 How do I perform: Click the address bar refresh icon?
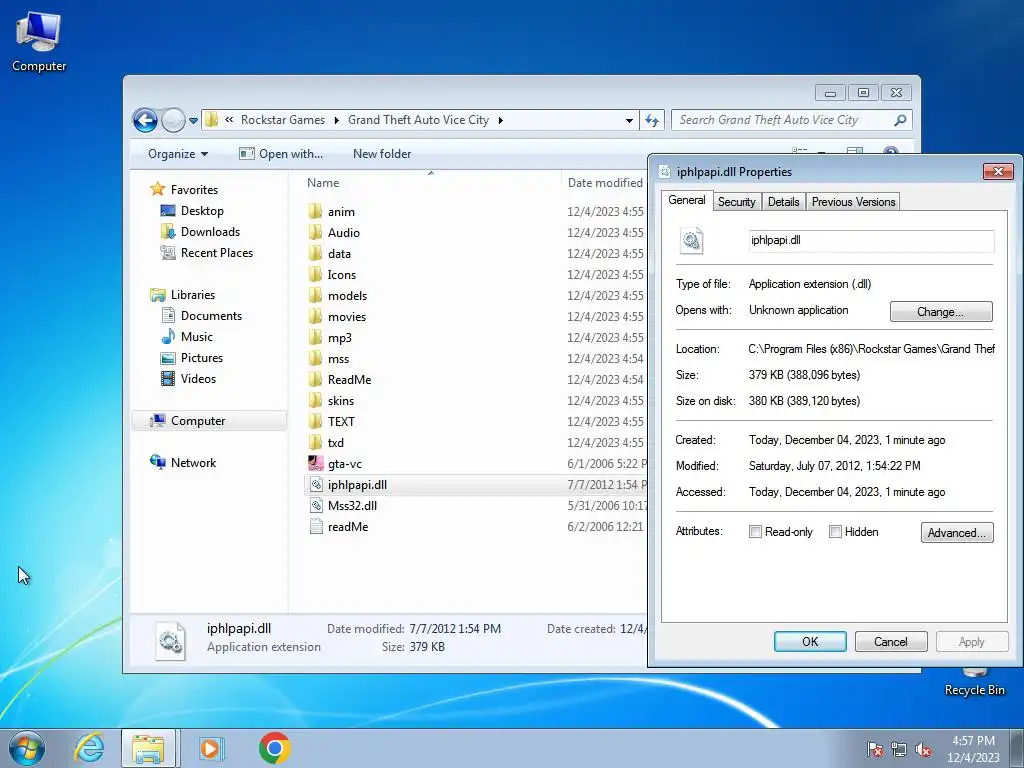[x=652, y=120]
